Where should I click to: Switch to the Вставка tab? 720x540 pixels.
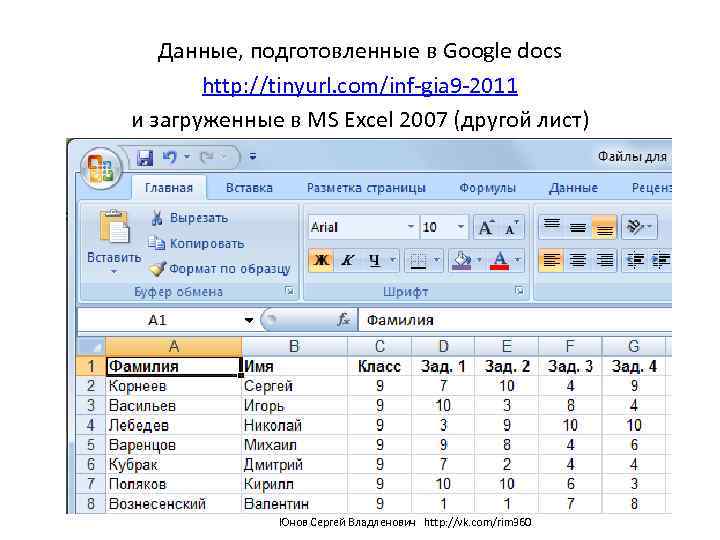coord(249,188)
